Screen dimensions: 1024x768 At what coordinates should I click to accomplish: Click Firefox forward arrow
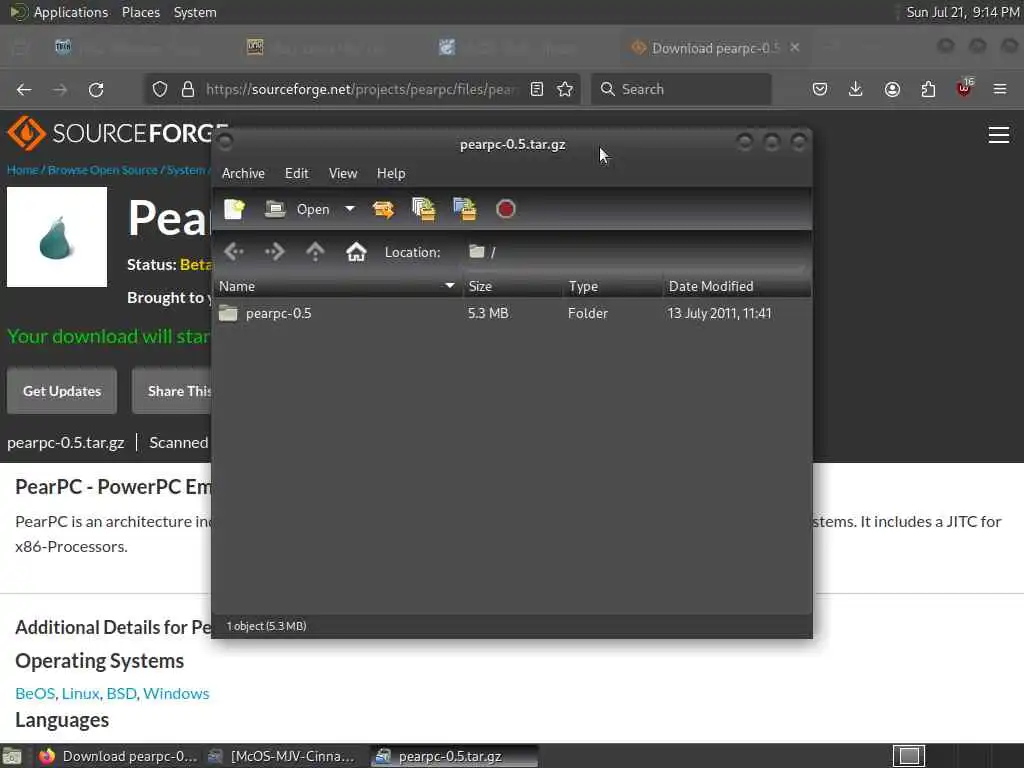pyautogui.click(x=60, y=89)
